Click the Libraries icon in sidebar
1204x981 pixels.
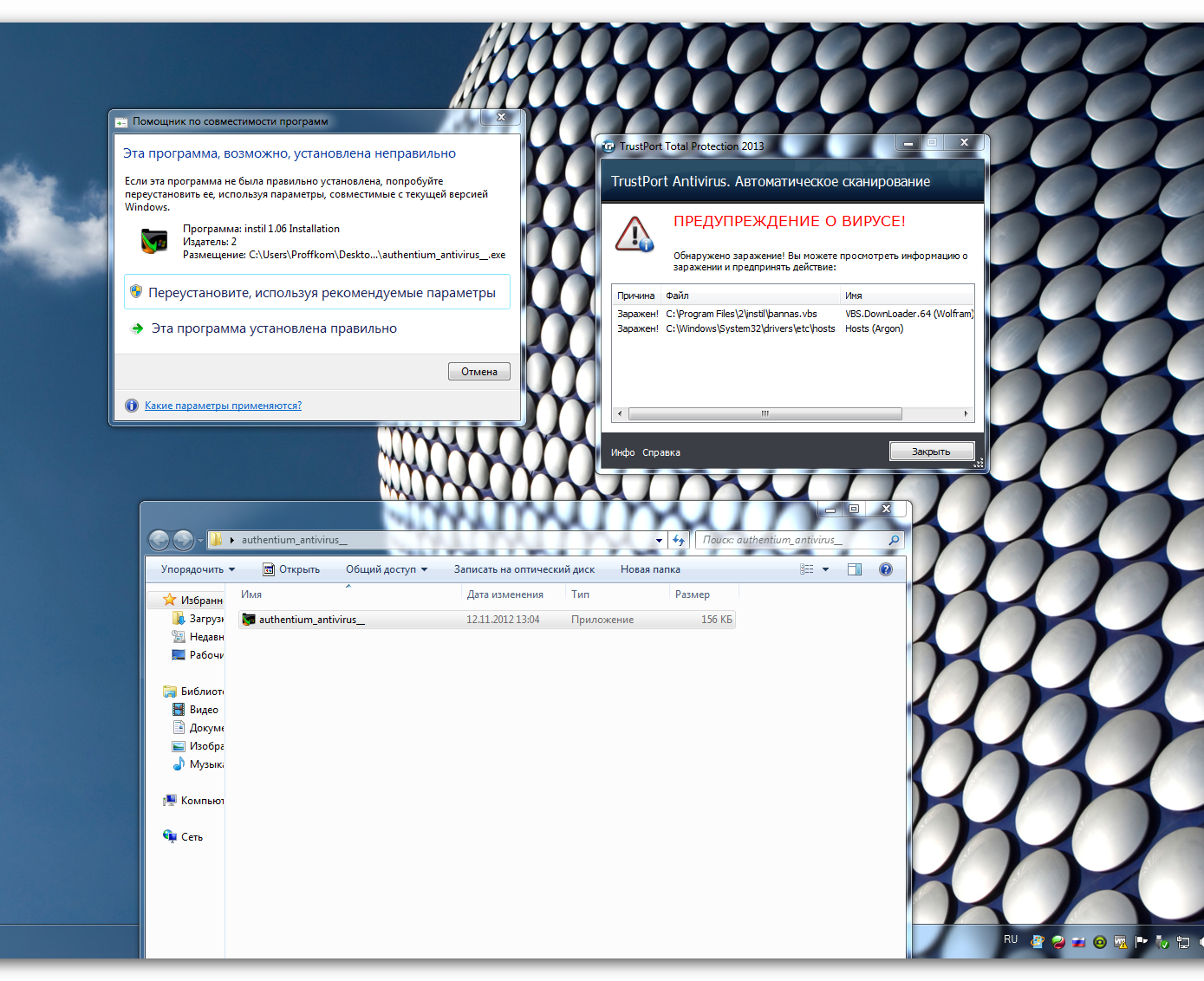(x=170, y=691)
